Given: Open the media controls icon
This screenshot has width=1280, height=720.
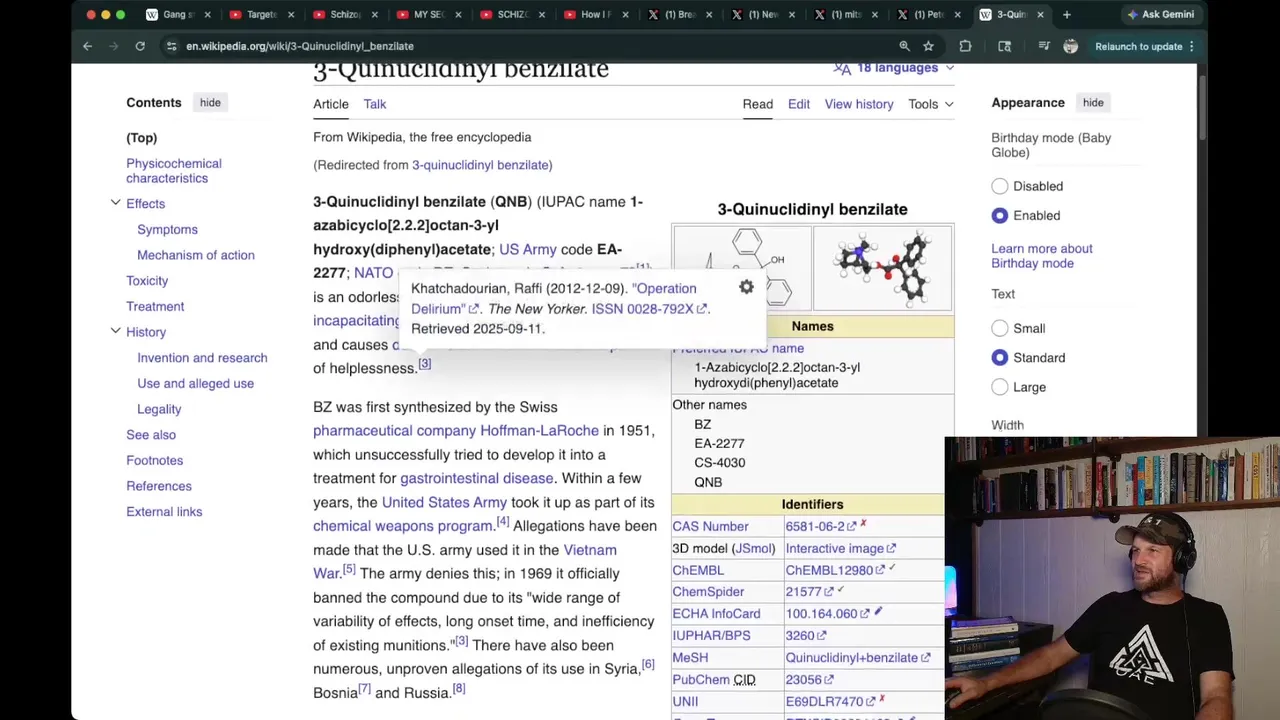Looking at the screenshot, I should coord(1044,46).
